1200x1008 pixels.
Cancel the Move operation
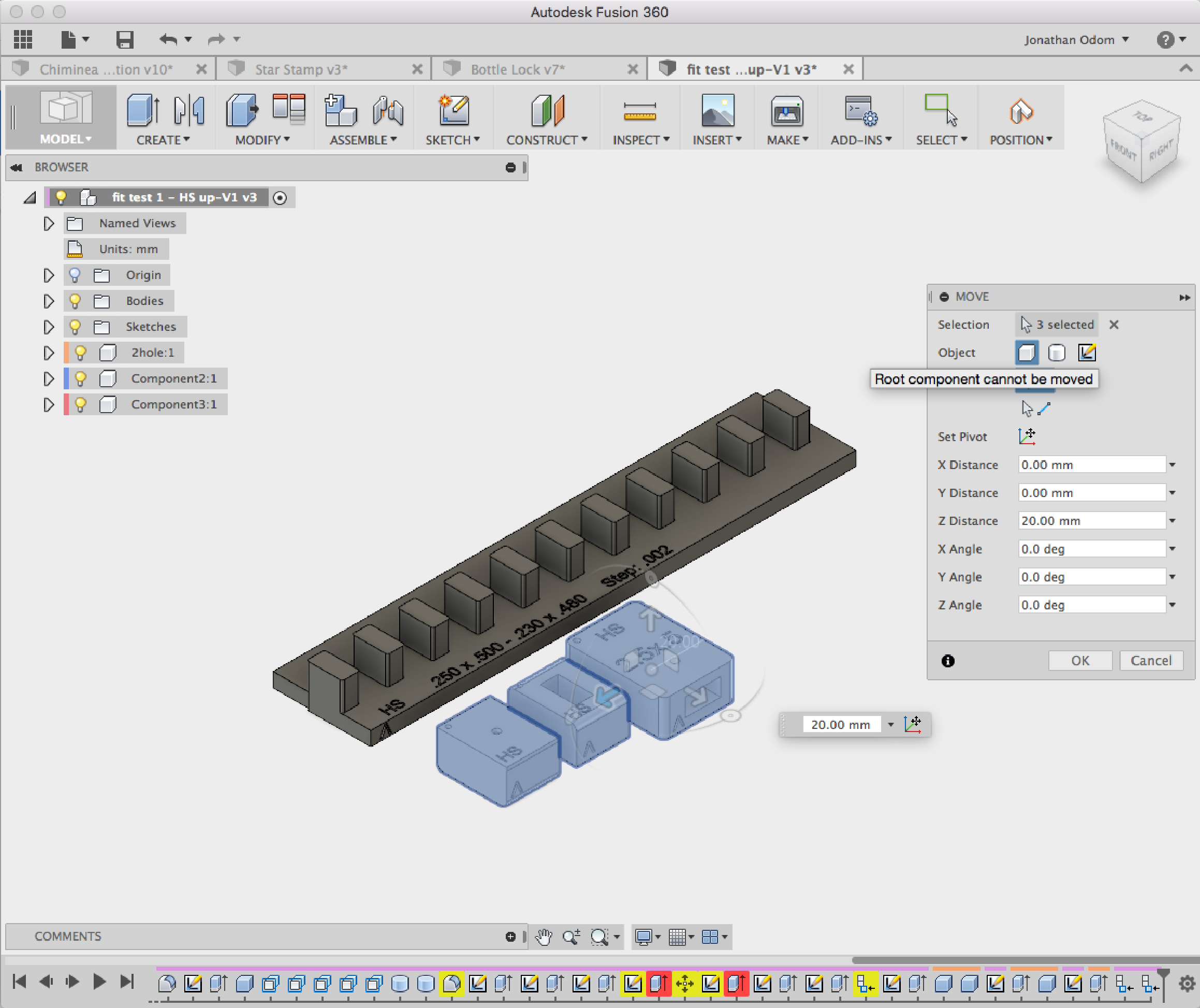1150,661
